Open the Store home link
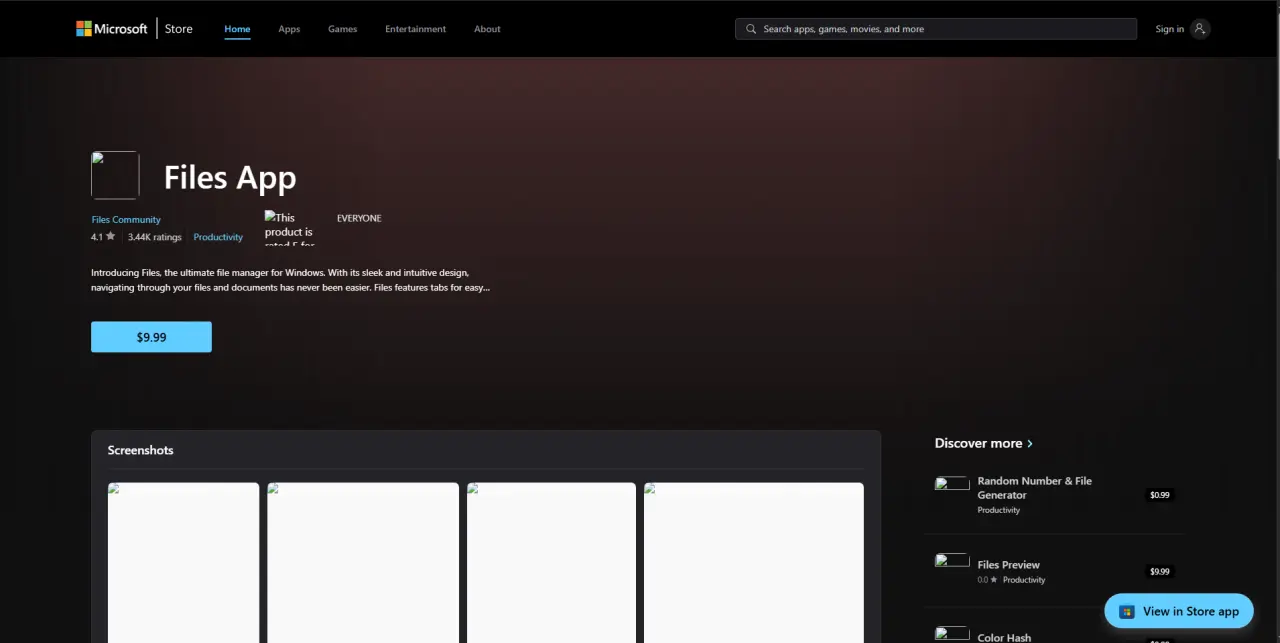Screen dimensions: 1280x643 179,29
